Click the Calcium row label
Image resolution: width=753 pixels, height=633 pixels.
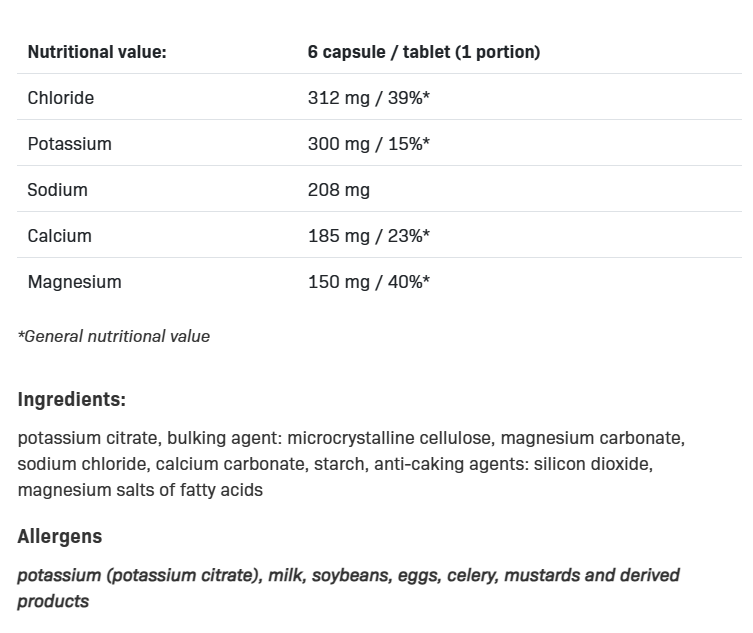tap(60, 236)
